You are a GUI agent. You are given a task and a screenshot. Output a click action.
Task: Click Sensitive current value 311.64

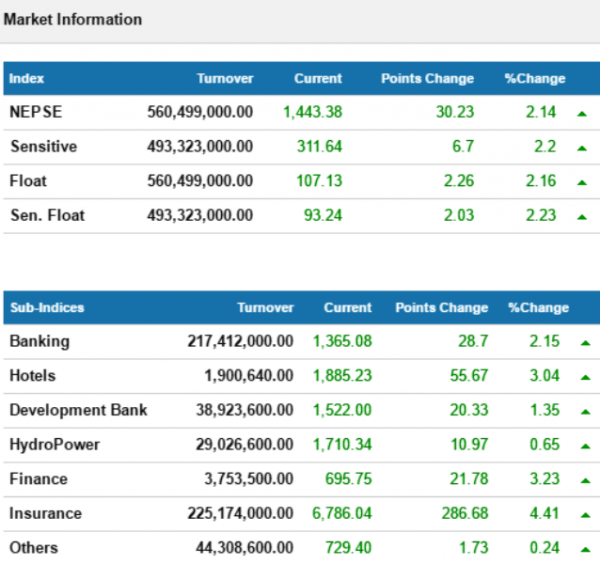point(320,146)
